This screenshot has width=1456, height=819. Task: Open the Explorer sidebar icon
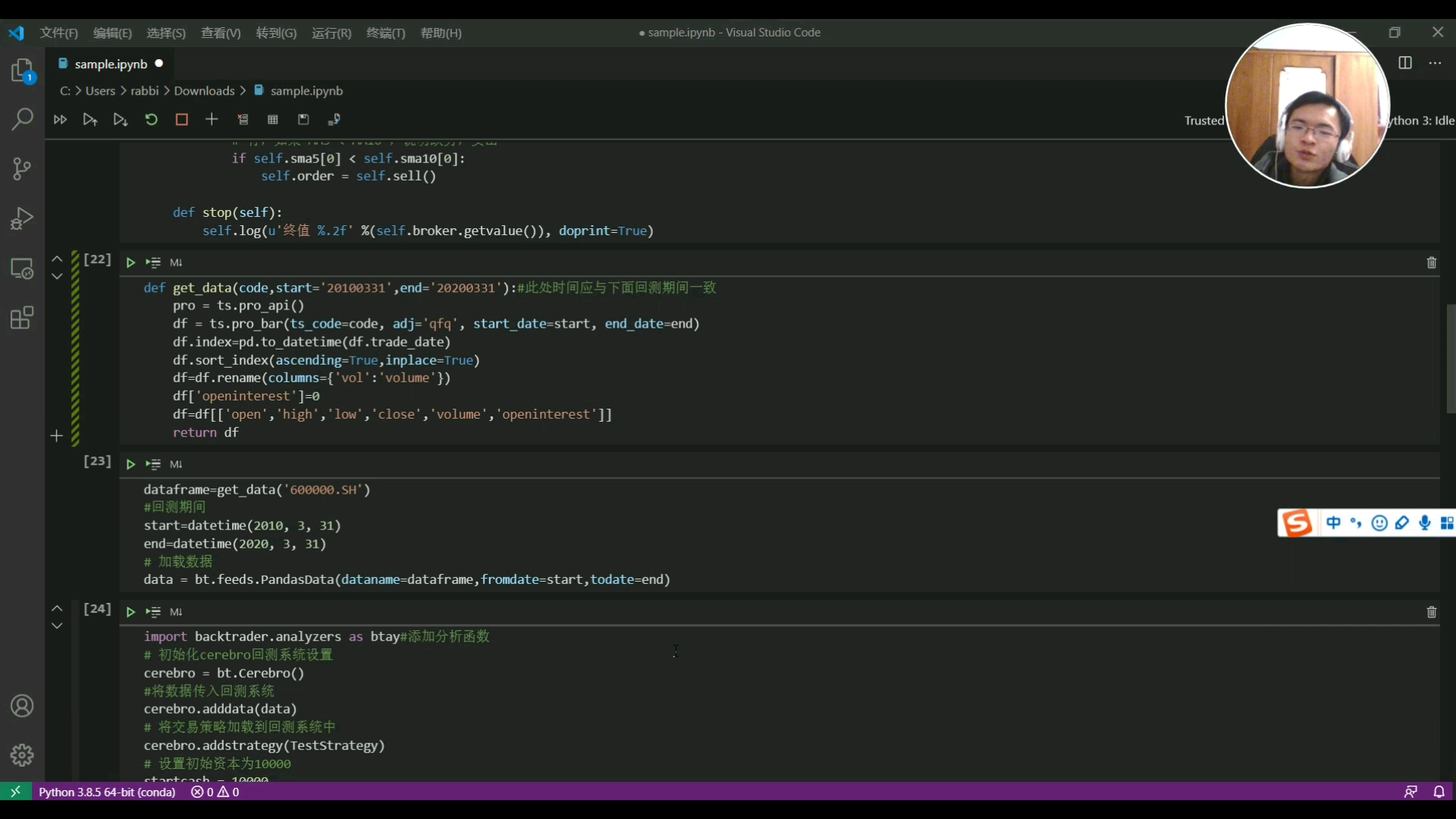pos(22,71)
